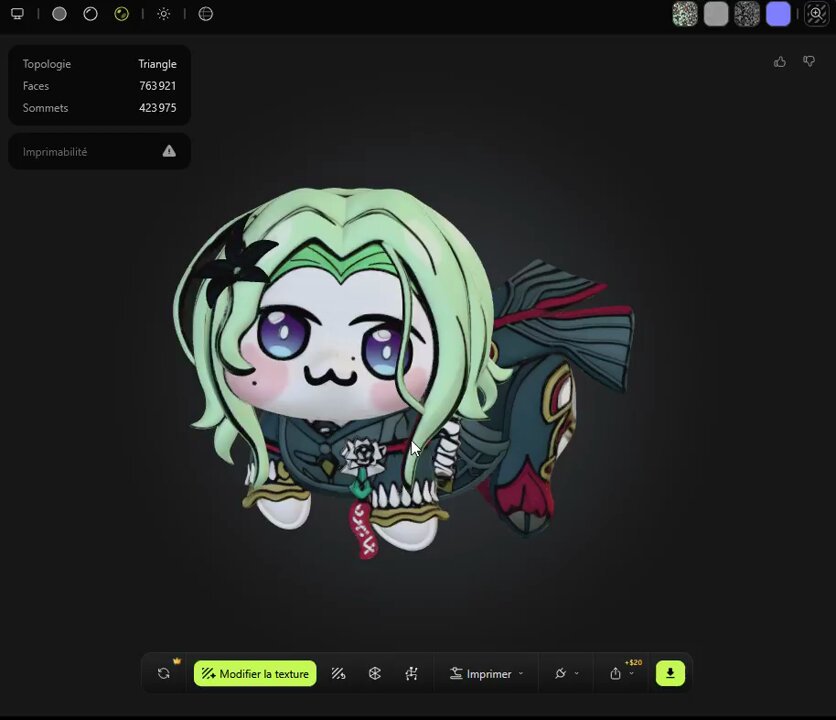The width and height of the screenshot is (836, 720).
Task: Give a thumbs up to the model
Action: (780, 62)
